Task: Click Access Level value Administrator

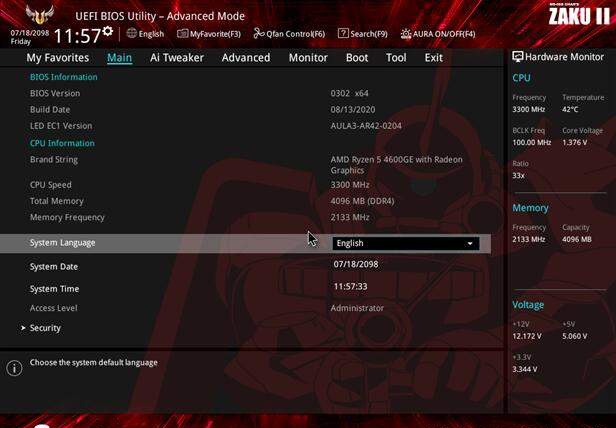Action: point(357,308)
